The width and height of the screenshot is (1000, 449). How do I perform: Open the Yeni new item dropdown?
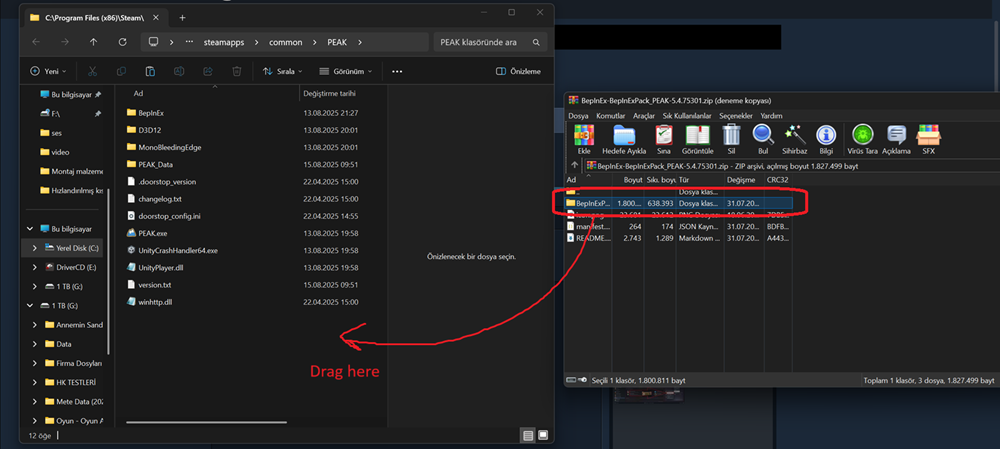click(48, 71)
